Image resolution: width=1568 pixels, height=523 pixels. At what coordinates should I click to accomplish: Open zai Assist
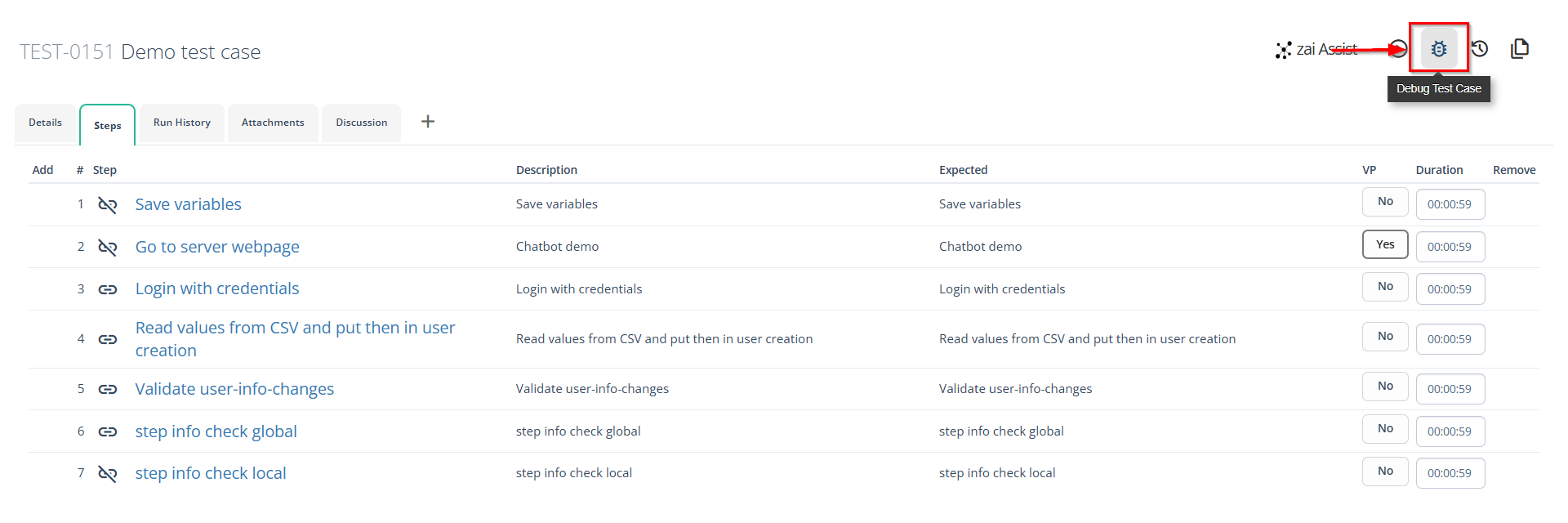click(1316, 50)
